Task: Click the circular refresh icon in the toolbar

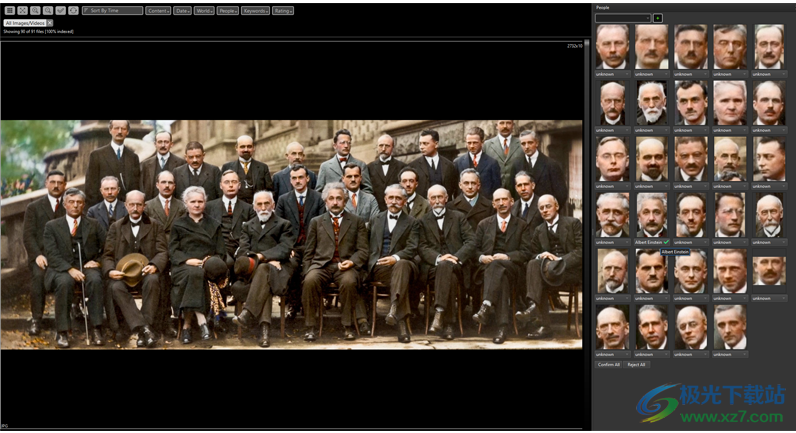Action: 73,10
